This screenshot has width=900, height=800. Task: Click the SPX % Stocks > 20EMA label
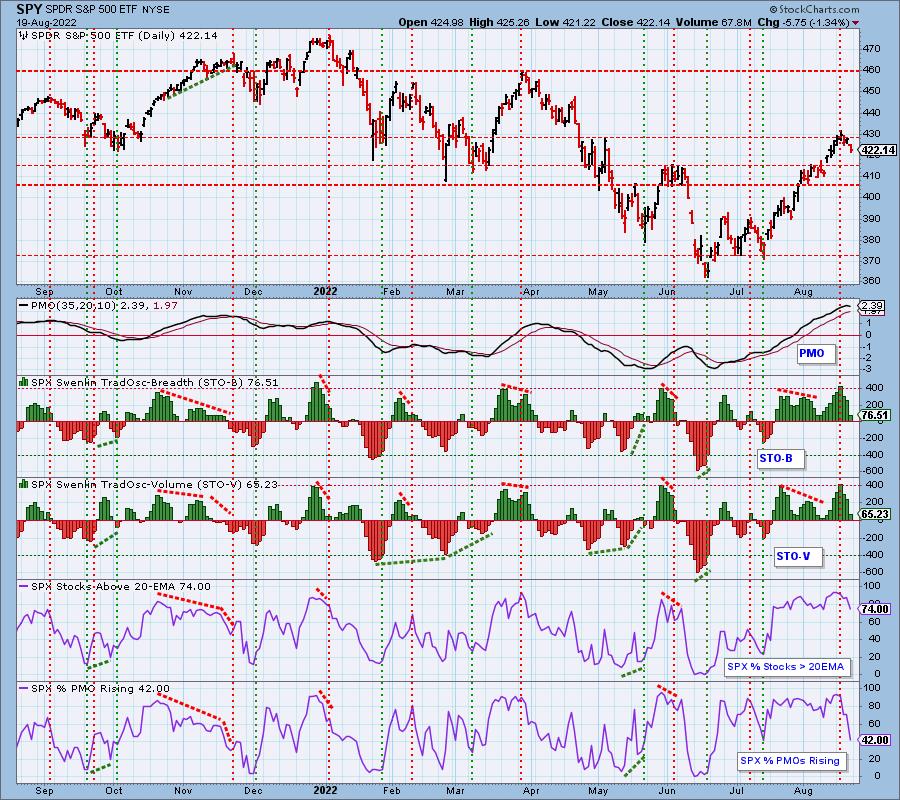pyautogui.click(x=785, y=666)
